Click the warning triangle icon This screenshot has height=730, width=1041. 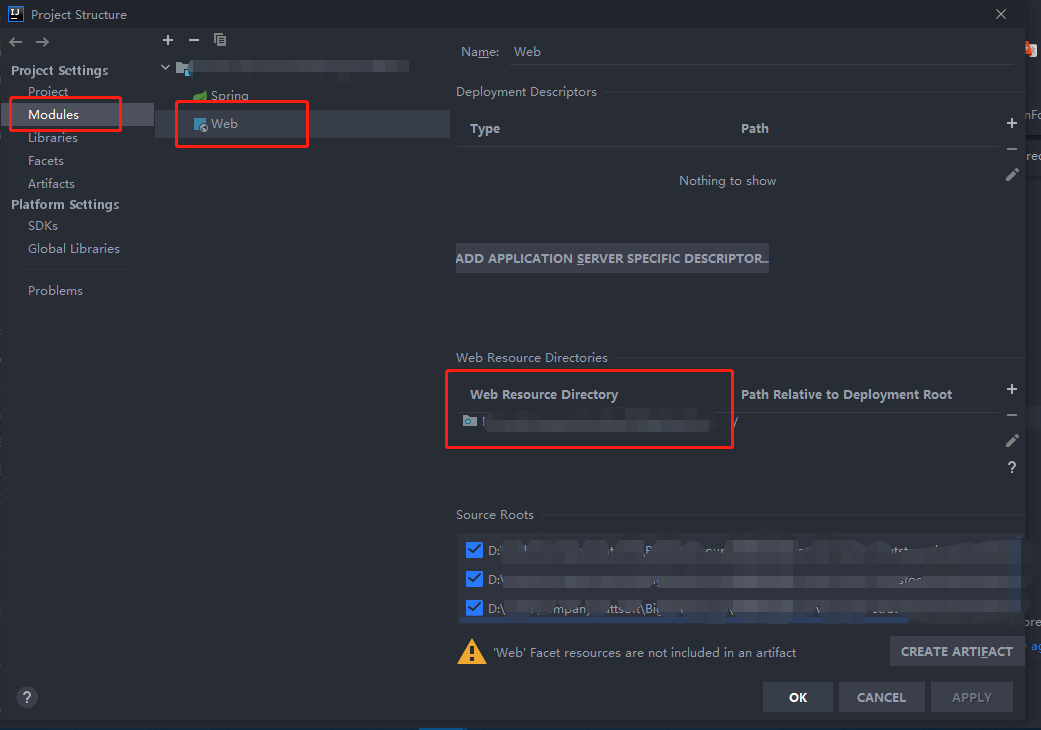472,652
